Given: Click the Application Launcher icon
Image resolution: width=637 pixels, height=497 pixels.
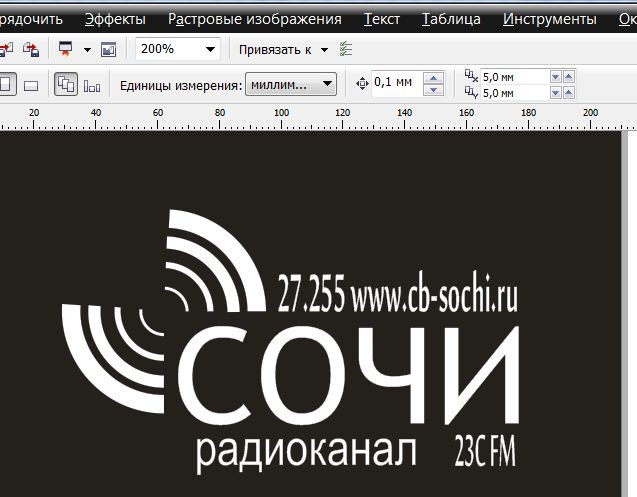Looking at the screenshot, I should pos(66,49).
